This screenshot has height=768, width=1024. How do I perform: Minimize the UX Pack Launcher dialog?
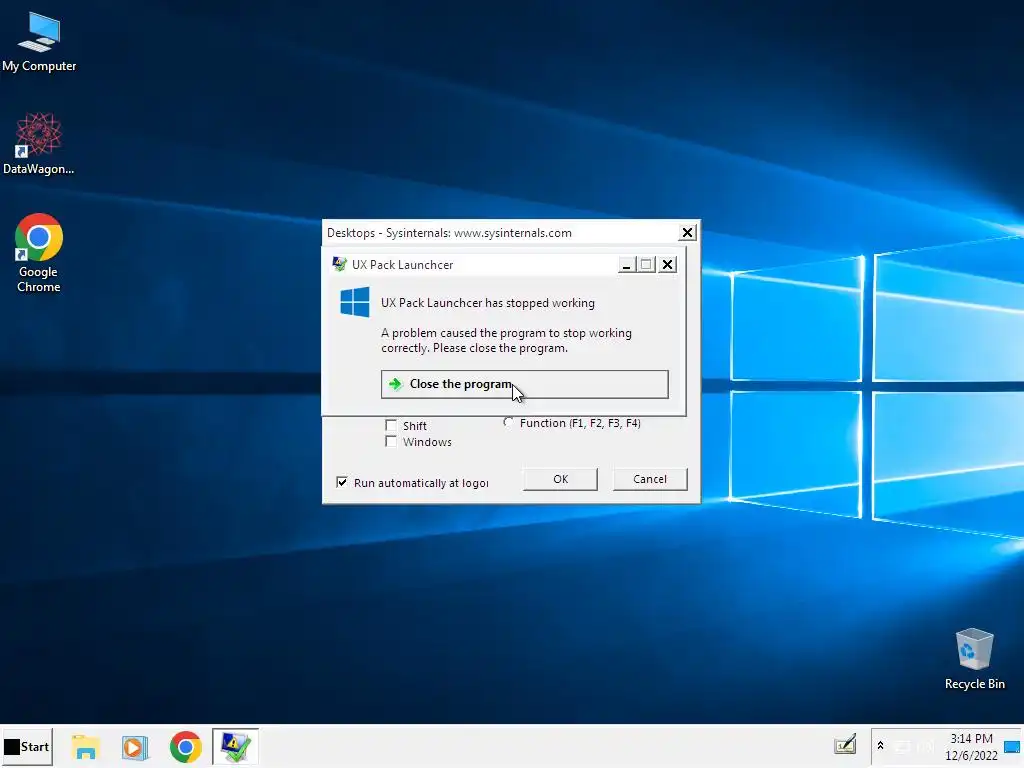pos(626,264)
